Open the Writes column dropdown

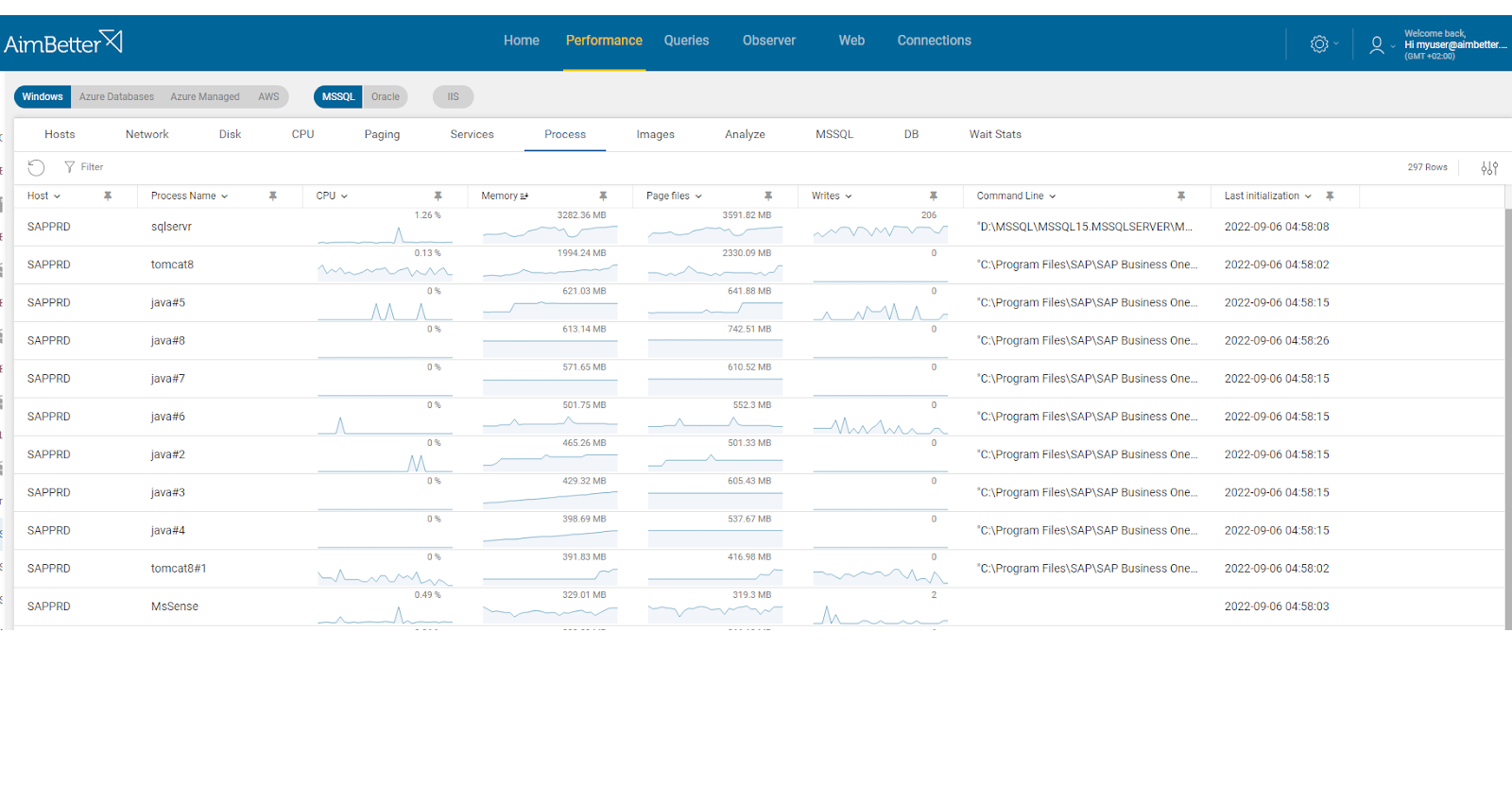tap(848, 196)
